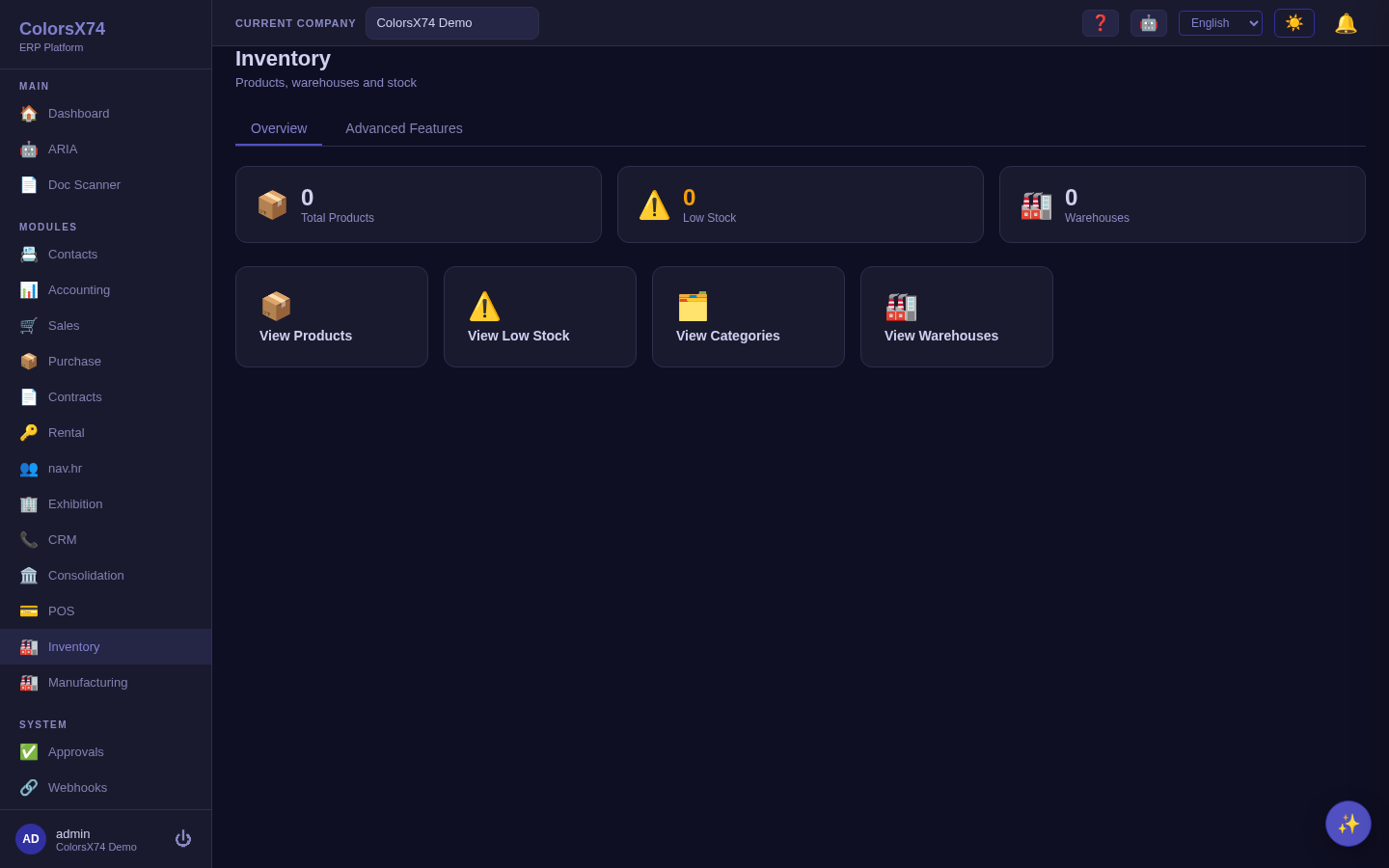Click the ARIA robot icon in sidebar

click(29, 149)
